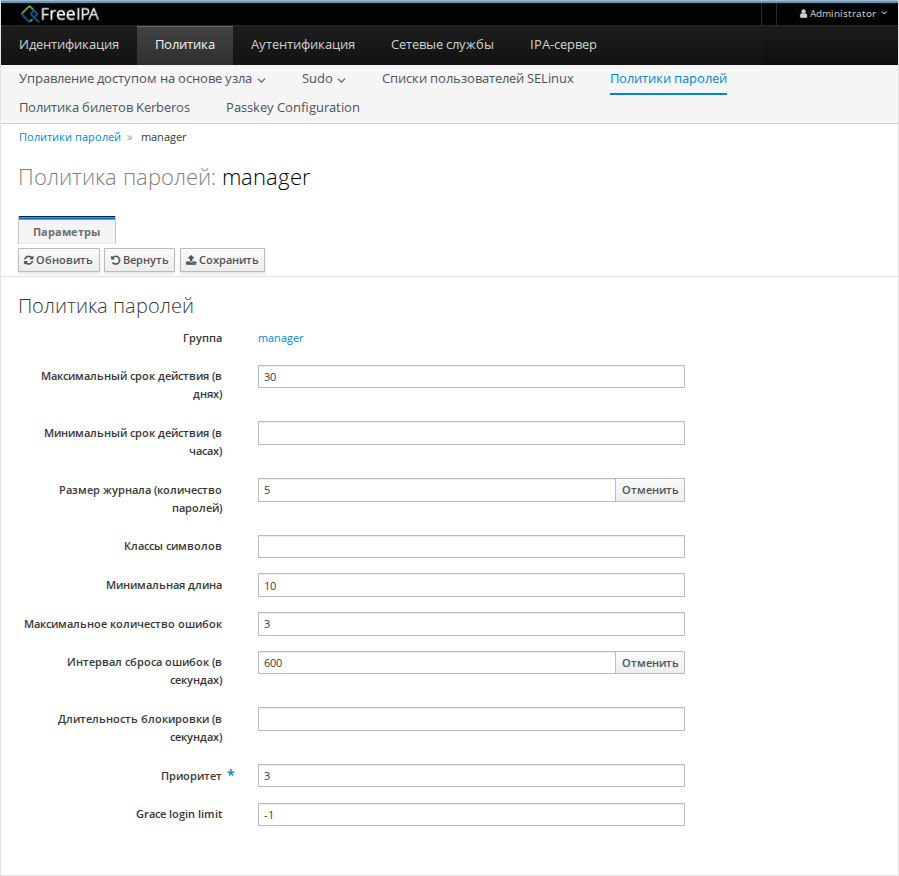Go to the IPA-сервер tab
This screenshot has height=876, width=899.
pos(563,45)
